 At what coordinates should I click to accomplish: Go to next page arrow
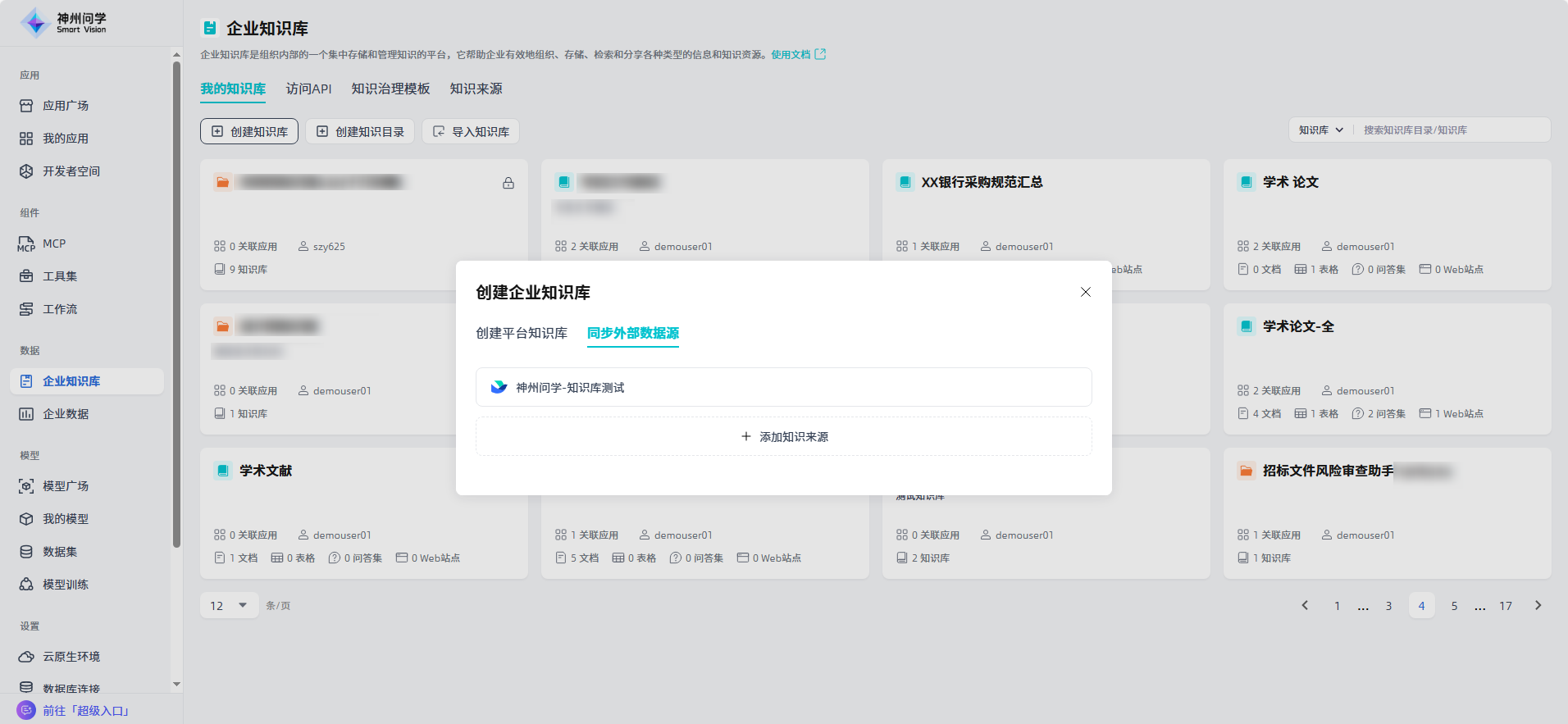(1538, 606)
